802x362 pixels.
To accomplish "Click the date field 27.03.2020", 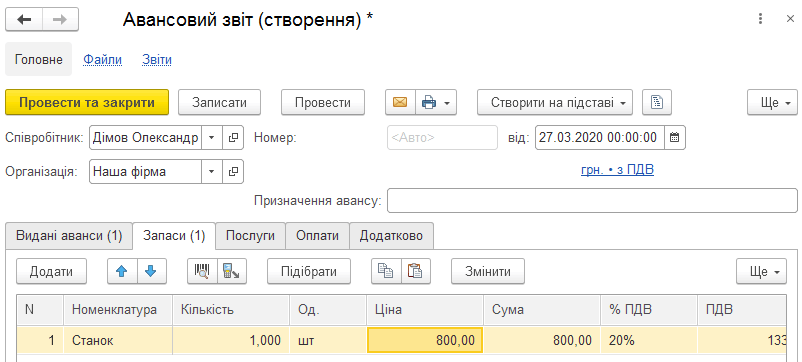I will [x=600, y=138].
